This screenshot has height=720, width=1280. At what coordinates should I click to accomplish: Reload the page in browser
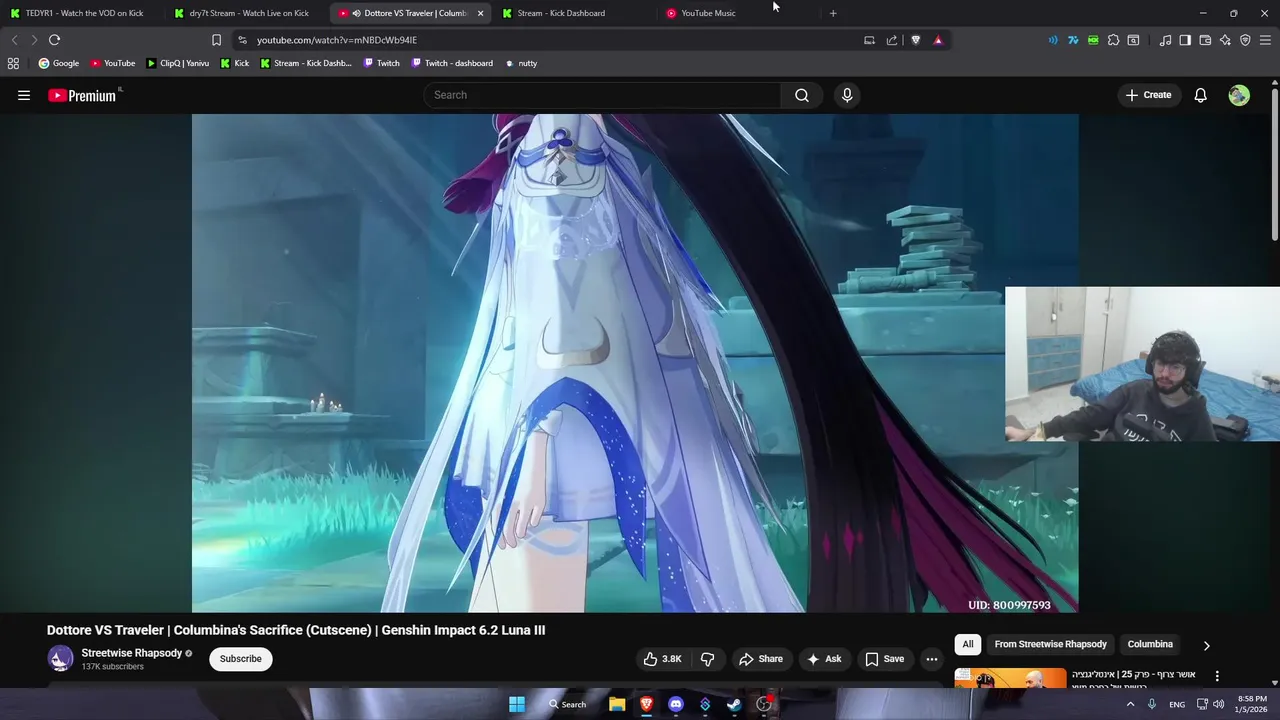(x=54, y=40)
